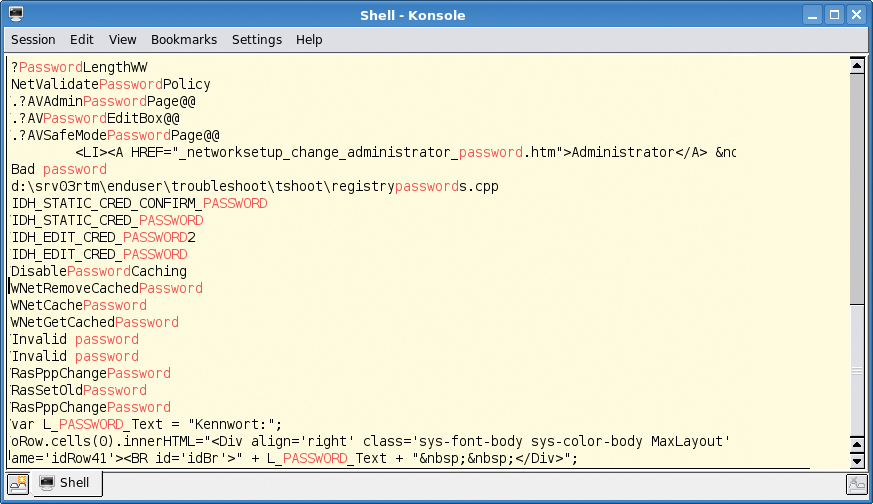Click the vertical scrollbar handle
Screen dimensions: 873x504
coord(857,189)
